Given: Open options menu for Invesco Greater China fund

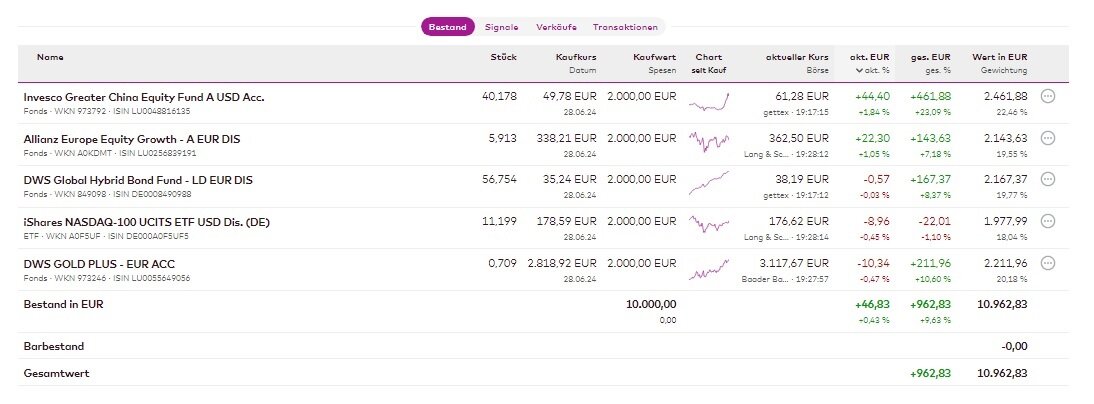Looking at the screenshot, I should [x=1048, y=97].
